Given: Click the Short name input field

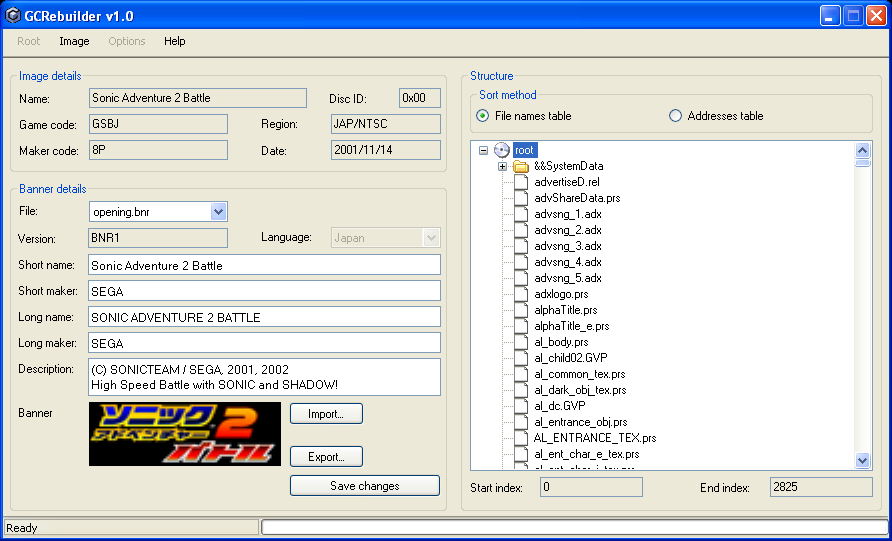Looking at the screenshot, I should tap(265, 265).
